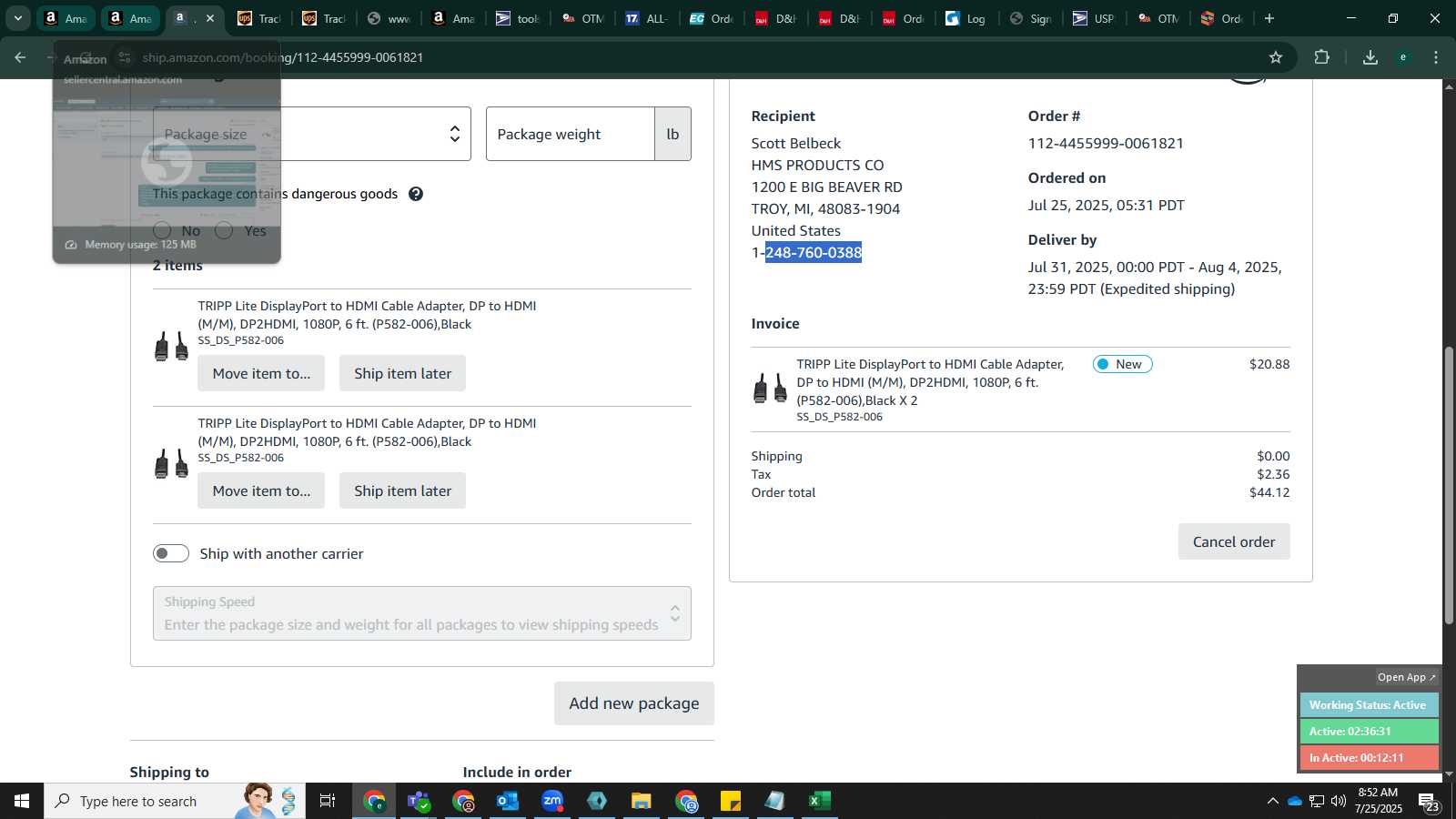Viewport: 1456px width, 819px height.
Task: Click into the Package weight field
Action: pos(571,134)
